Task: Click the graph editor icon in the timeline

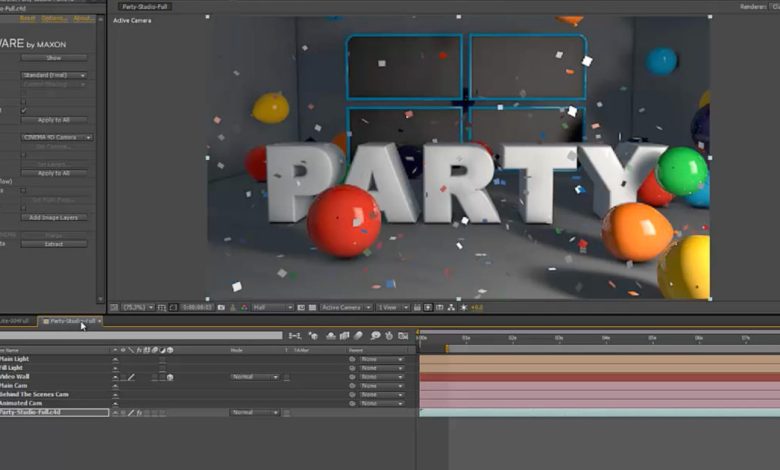Action: pos(403,336)
